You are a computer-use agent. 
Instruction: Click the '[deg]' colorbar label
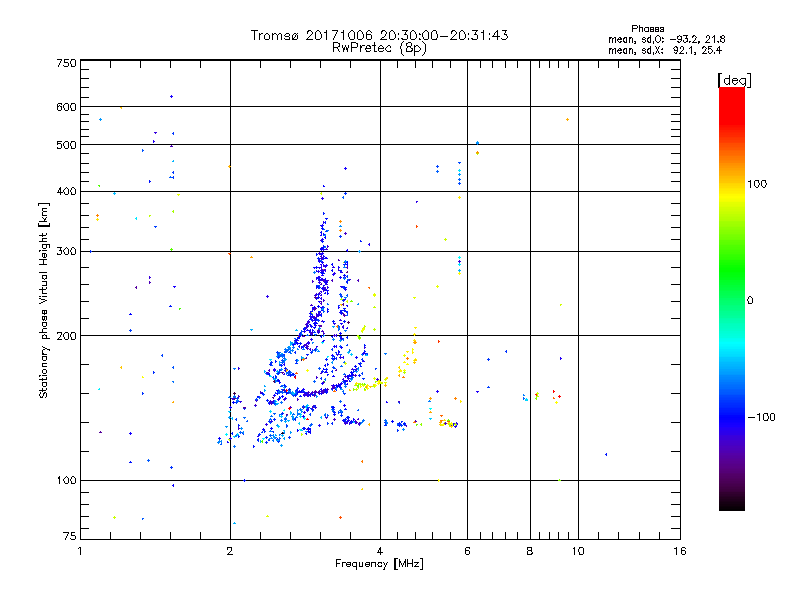pos(734,80)
